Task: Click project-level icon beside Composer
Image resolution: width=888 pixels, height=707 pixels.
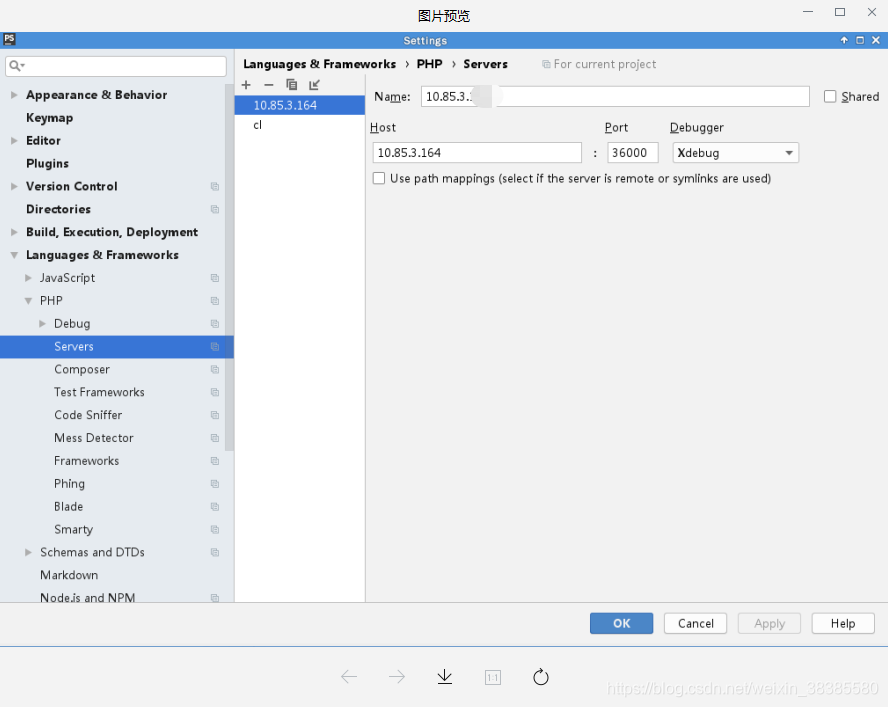Action: click(215, 369)
